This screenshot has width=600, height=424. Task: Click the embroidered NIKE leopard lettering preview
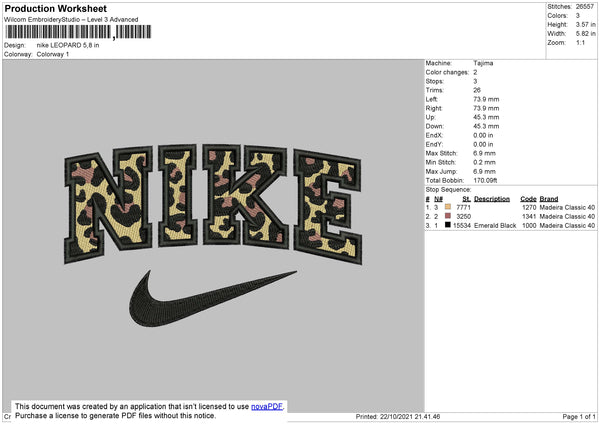213,203
